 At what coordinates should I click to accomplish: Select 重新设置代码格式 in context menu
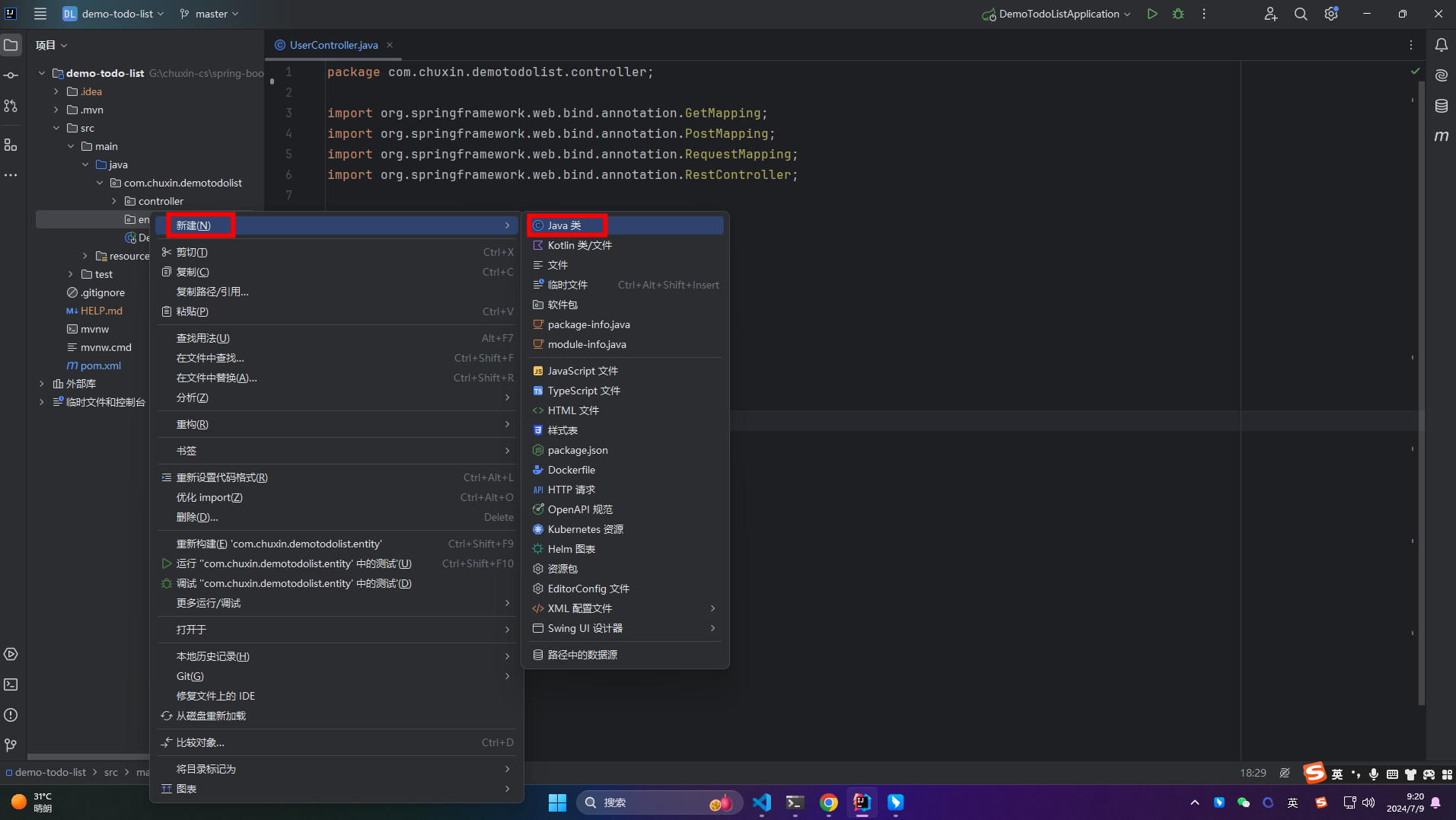pos(337,477)
